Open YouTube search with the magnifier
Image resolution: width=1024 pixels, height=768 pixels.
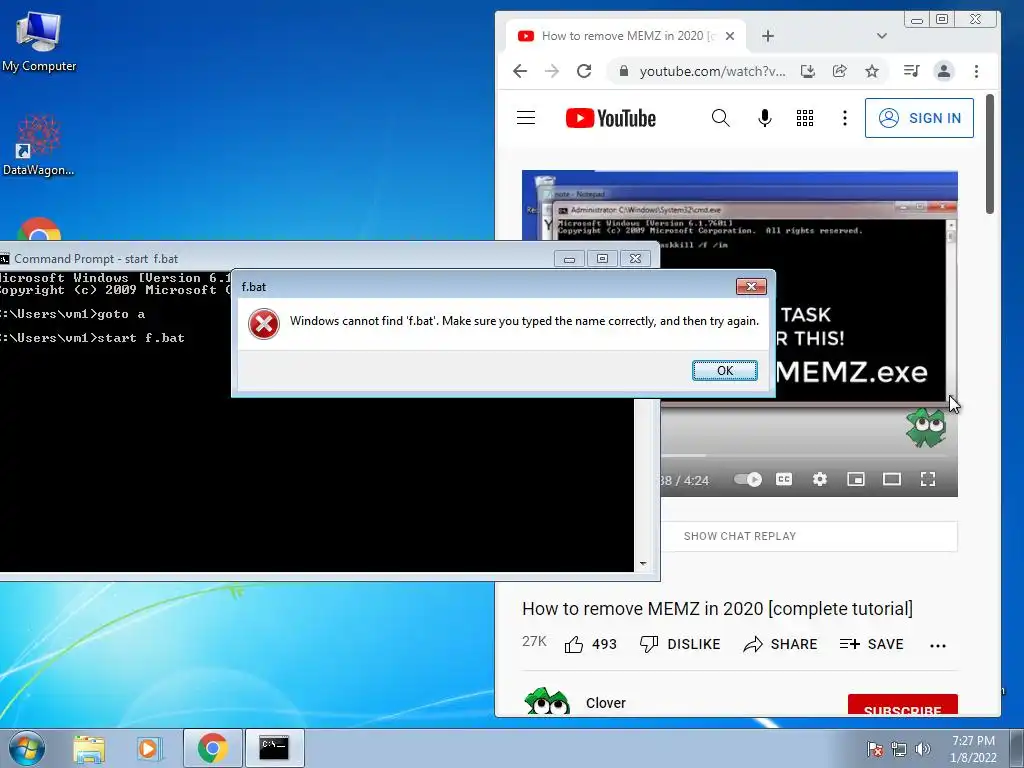coord(720,118)
